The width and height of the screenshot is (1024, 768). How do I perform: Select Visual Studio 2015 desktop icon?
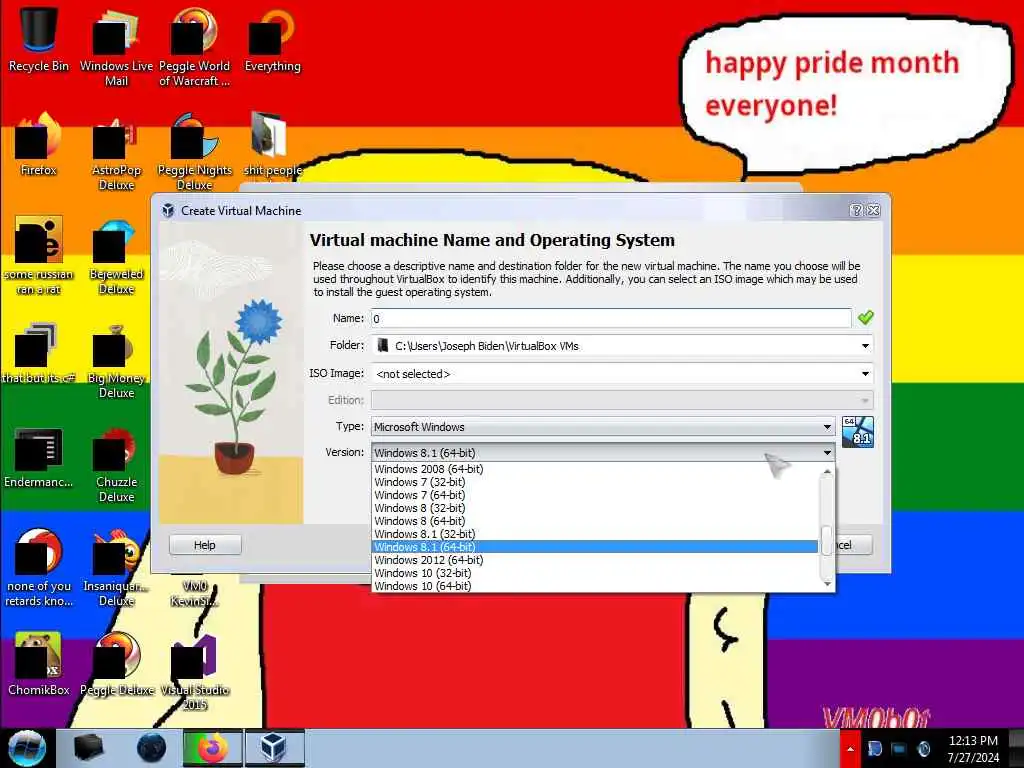point(194,671)
